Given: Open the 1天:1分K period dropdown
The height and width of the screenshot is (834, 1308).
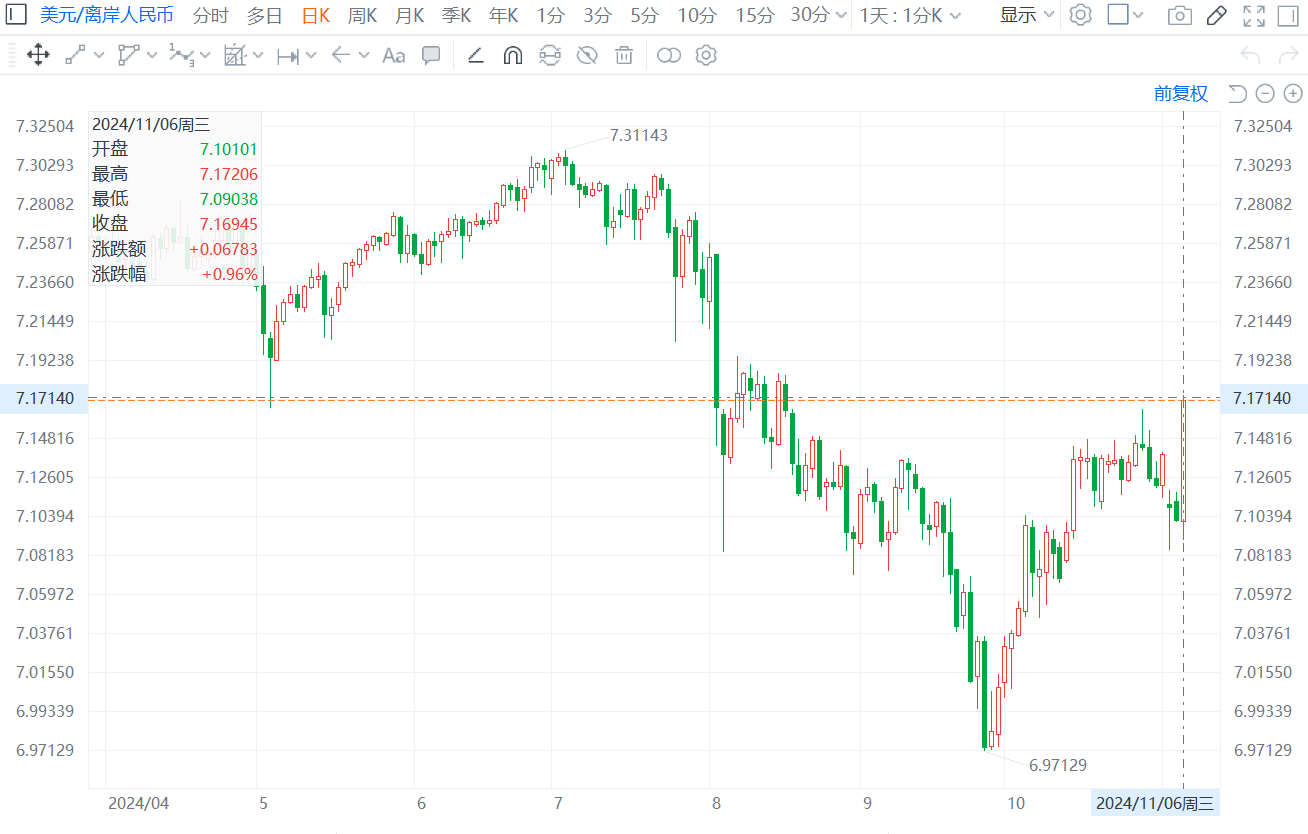Looking at the screenshot, I should click(x=910, y=15).
